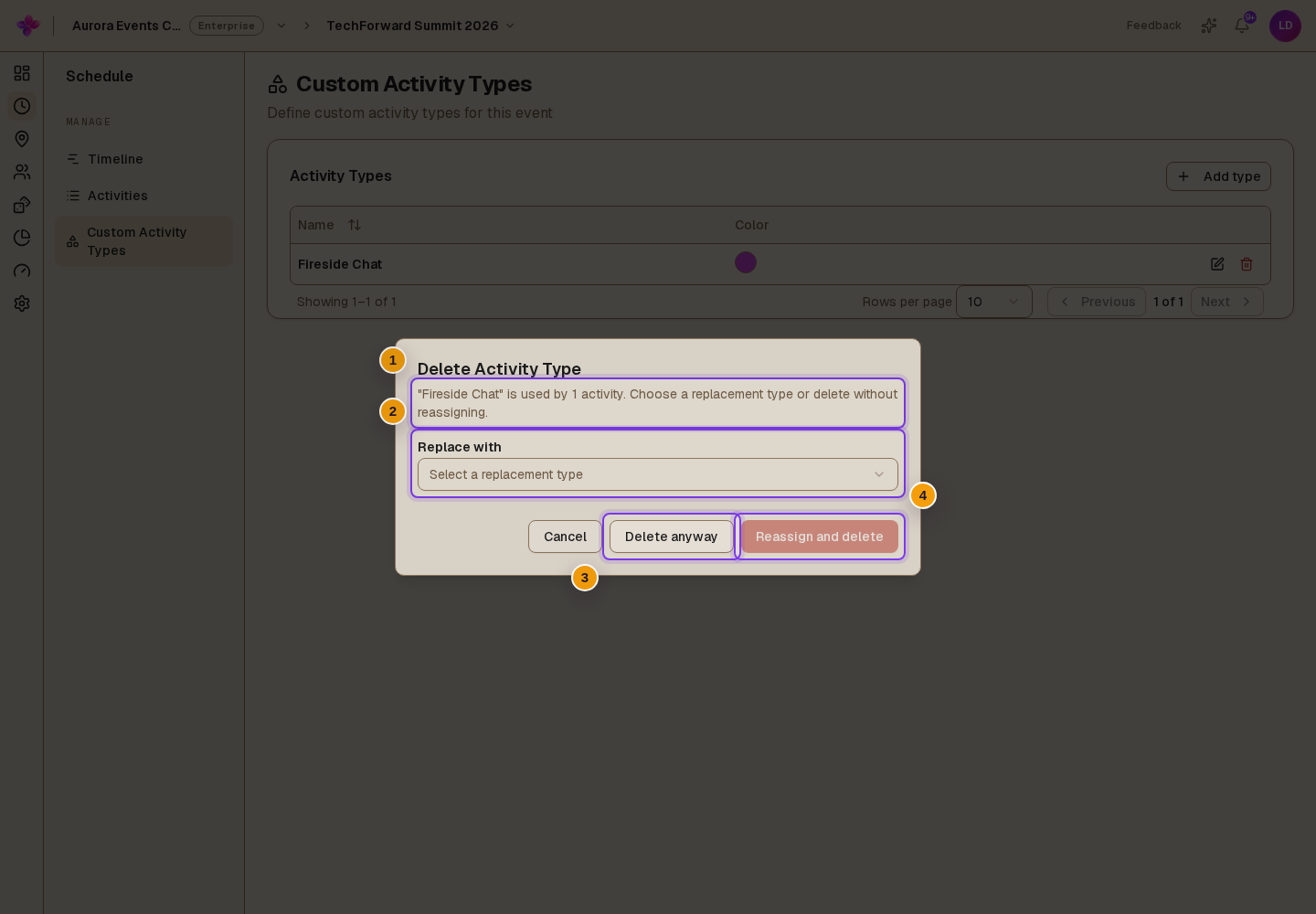Open the Feedback link
Image resolution: width=1316 pixels, height=914 pixels.
point(1153,26)
